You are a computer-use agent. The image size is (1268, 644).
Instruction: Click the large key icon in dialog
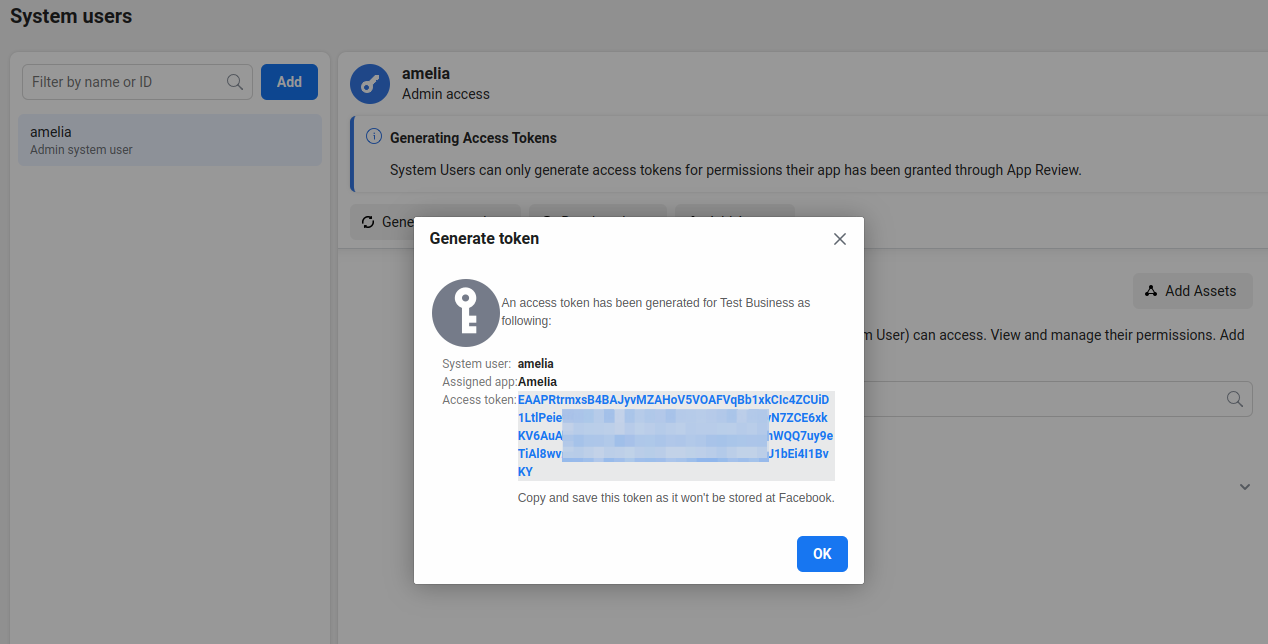click(465, 313)
